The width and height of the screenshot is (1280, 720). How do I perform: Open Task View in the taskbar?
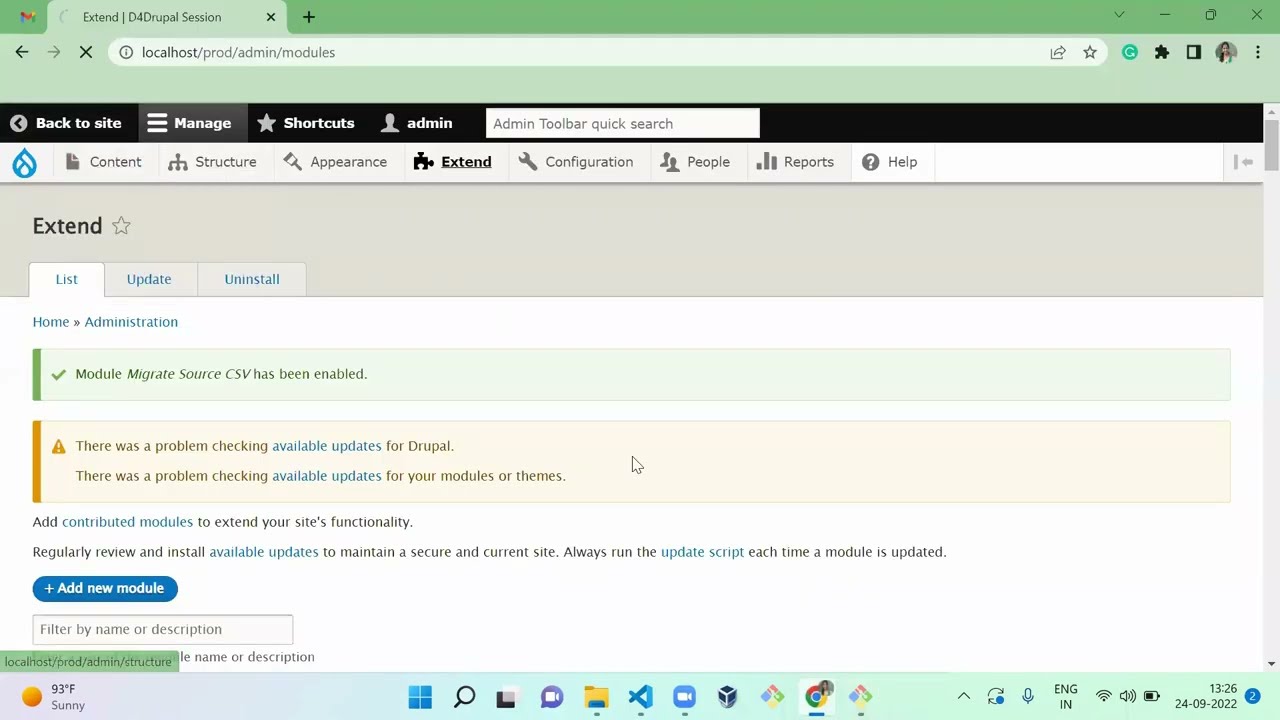tap(506, 697)
